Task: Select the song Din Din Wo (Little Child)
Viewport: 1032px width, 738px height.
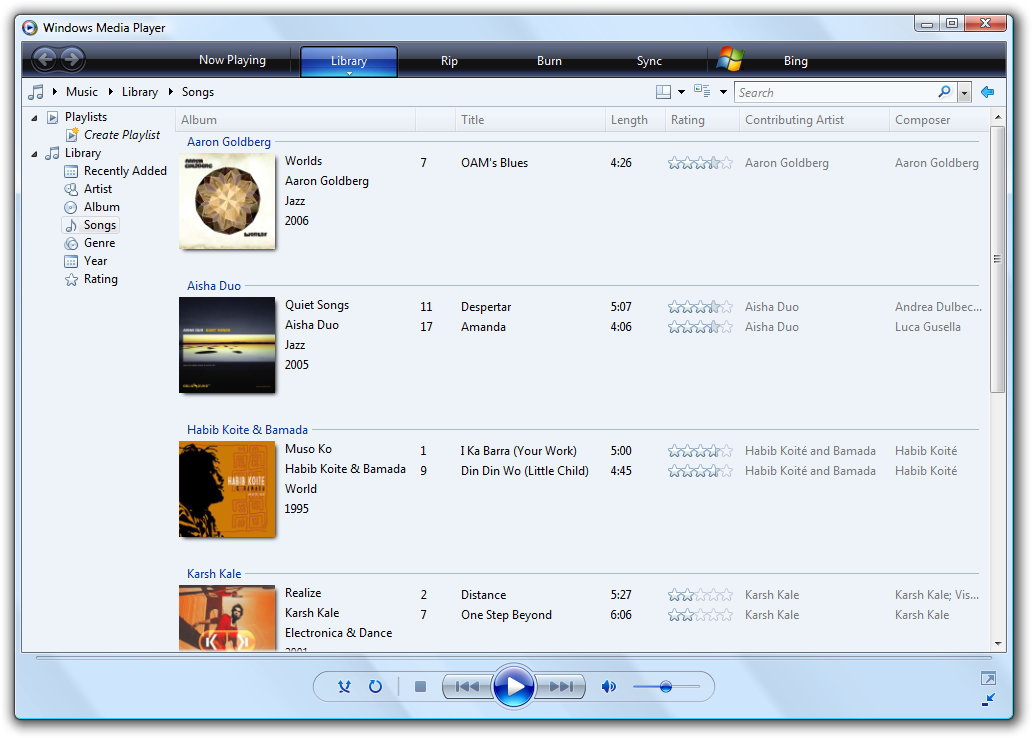Action: (x=525, y=471)
